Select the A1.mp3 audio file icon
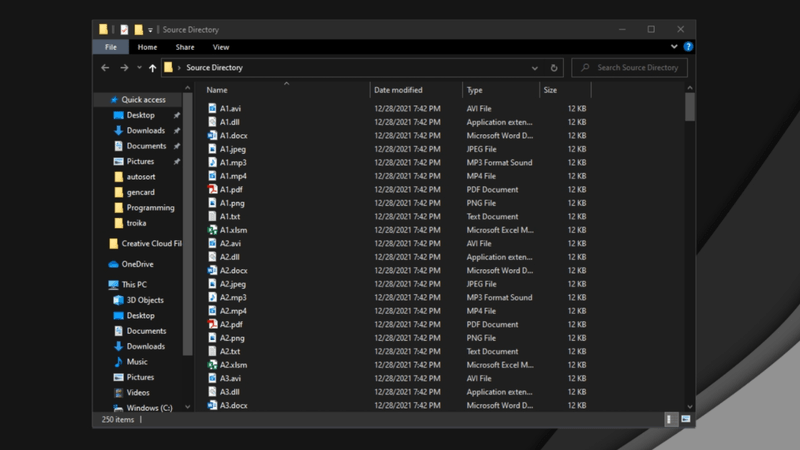This screenshot has width=800, height=450. tap(212, 162)
